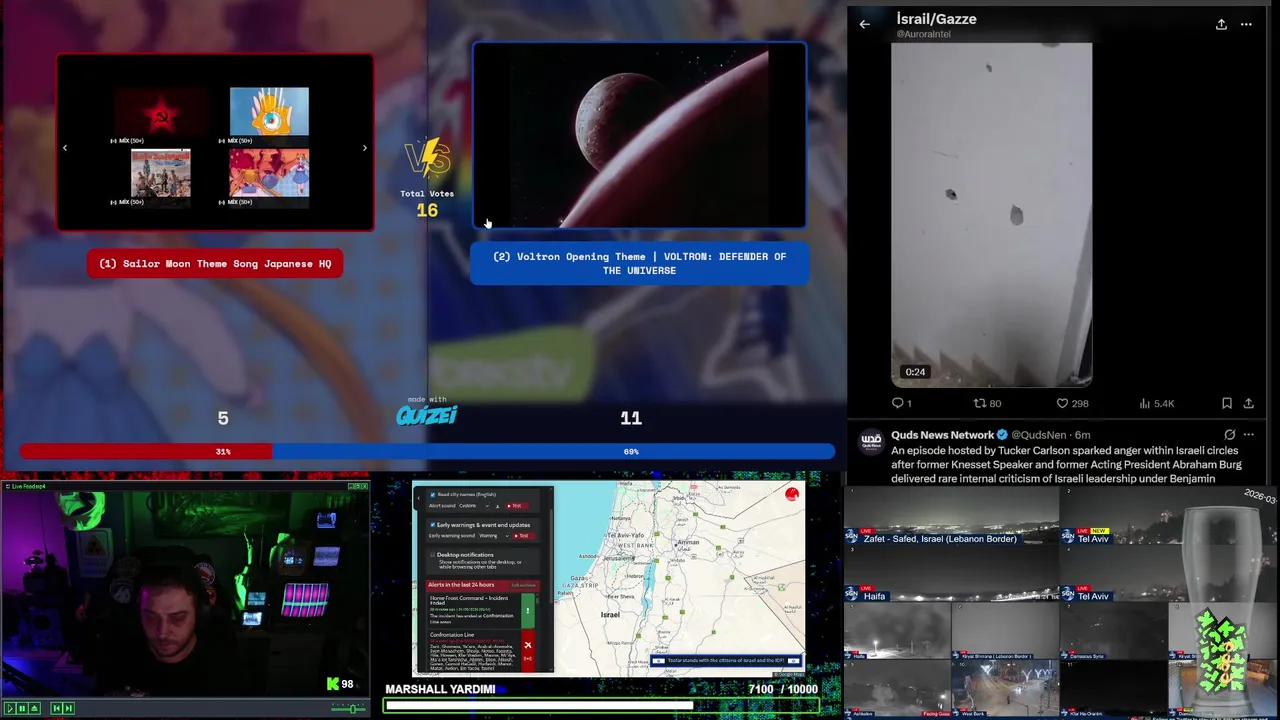This screenshot has width=1280, height=720.
Task: Open the West Bank street camera feed
Action: coord(1005,688)
